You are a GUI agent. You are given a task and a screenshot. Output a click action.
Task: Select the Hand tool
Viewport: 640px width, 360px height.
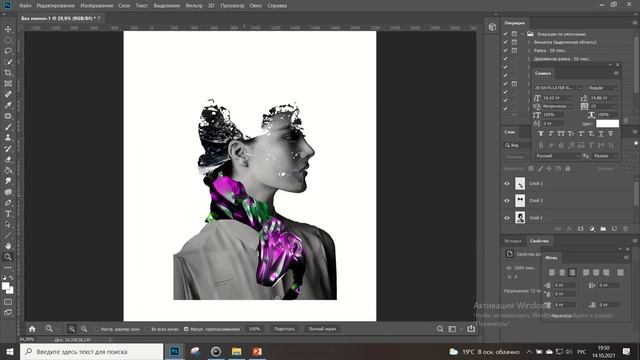[8, 246]
